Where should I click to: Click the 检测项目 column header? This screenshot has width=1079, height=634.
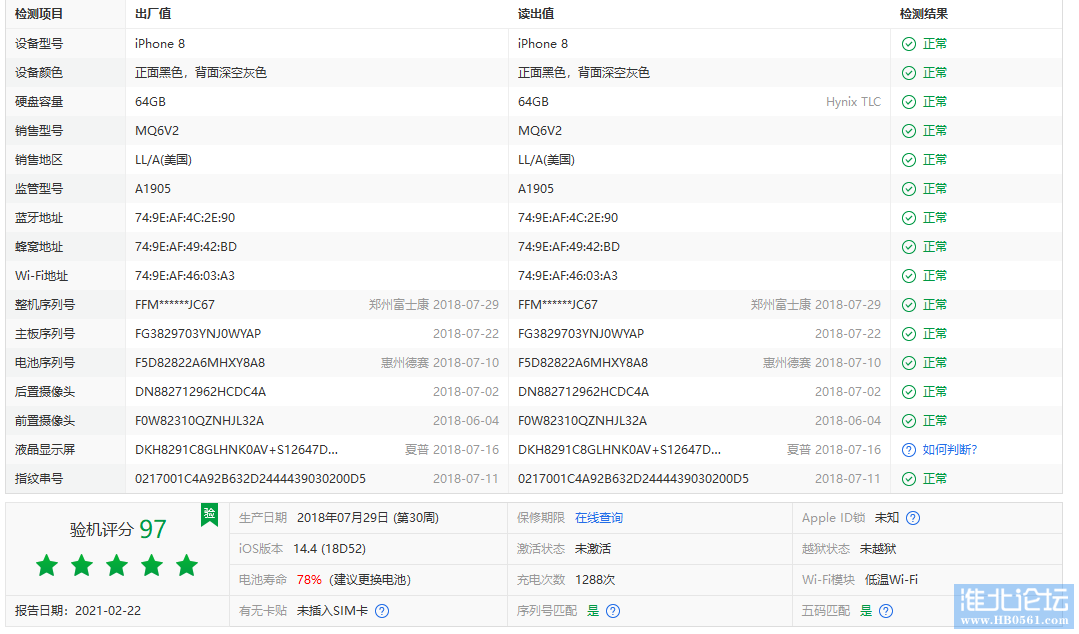39,14
